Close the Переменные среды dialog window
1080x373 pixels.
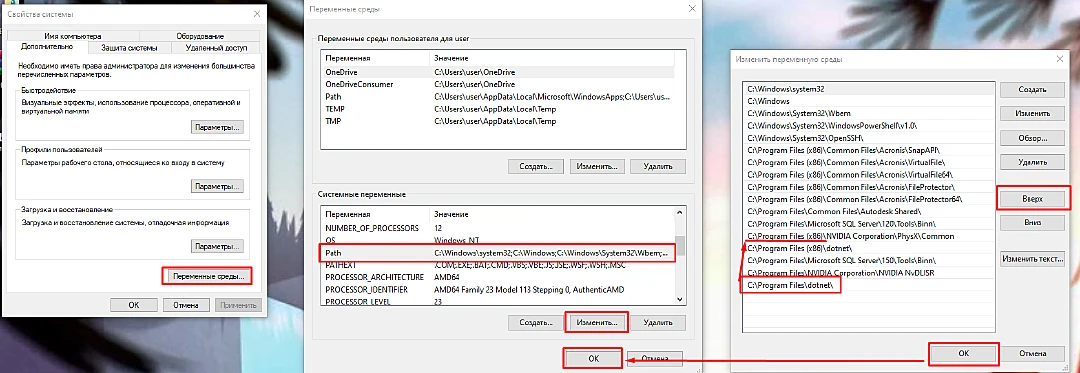692,9
